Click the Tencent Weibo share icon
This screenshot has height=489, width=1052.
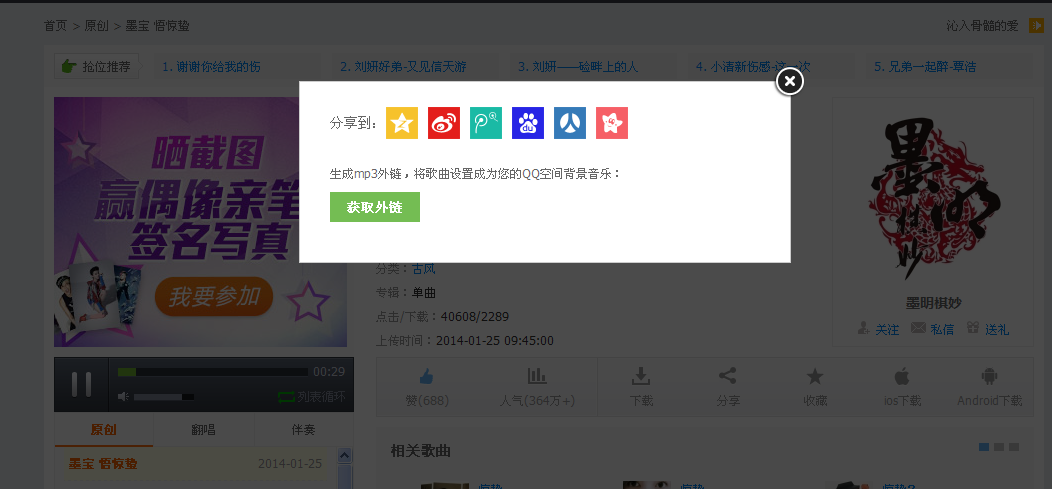[486, 123]
